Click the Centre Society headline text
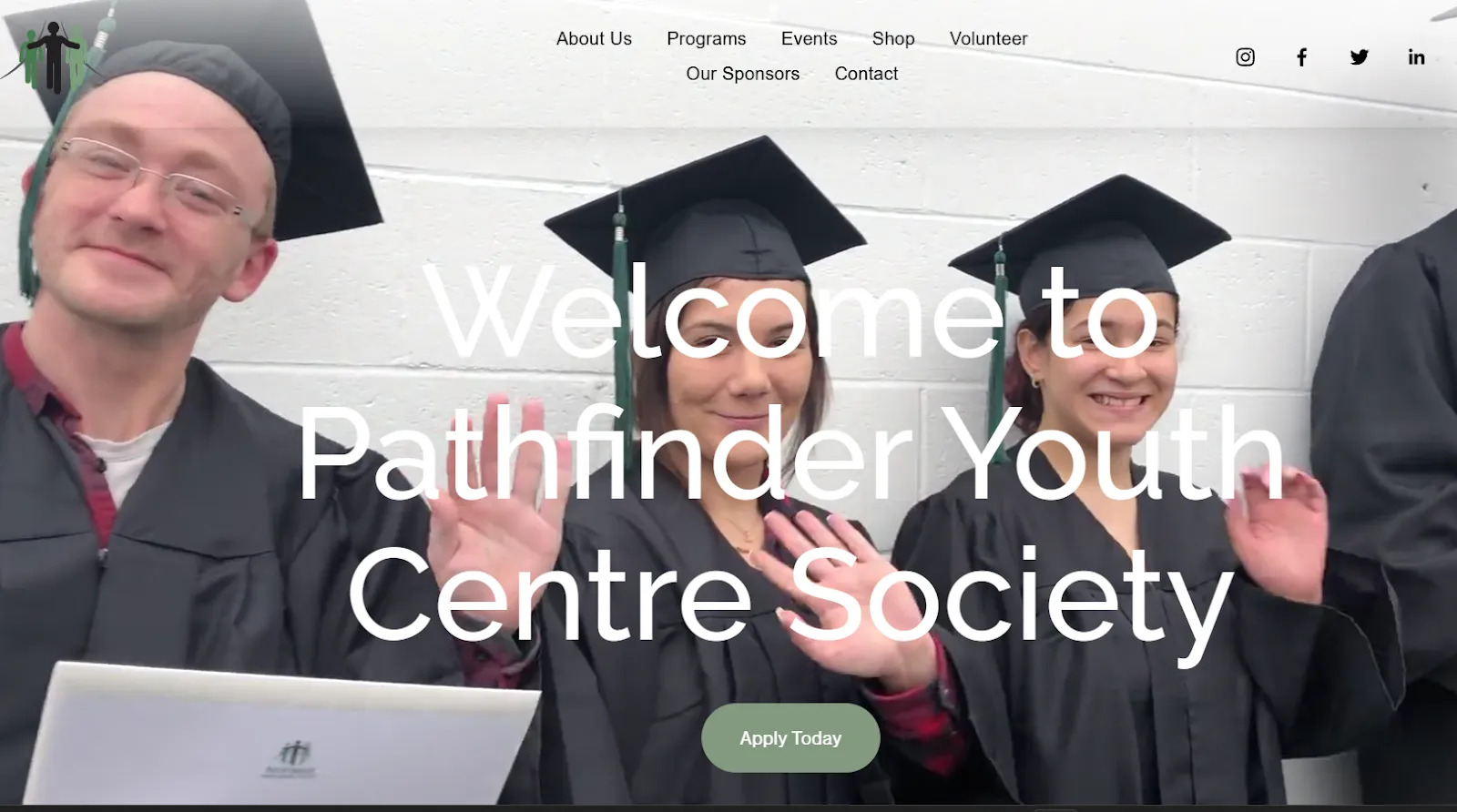The height and width of the screenshot is (812, 1457). [x=790, y=596]
